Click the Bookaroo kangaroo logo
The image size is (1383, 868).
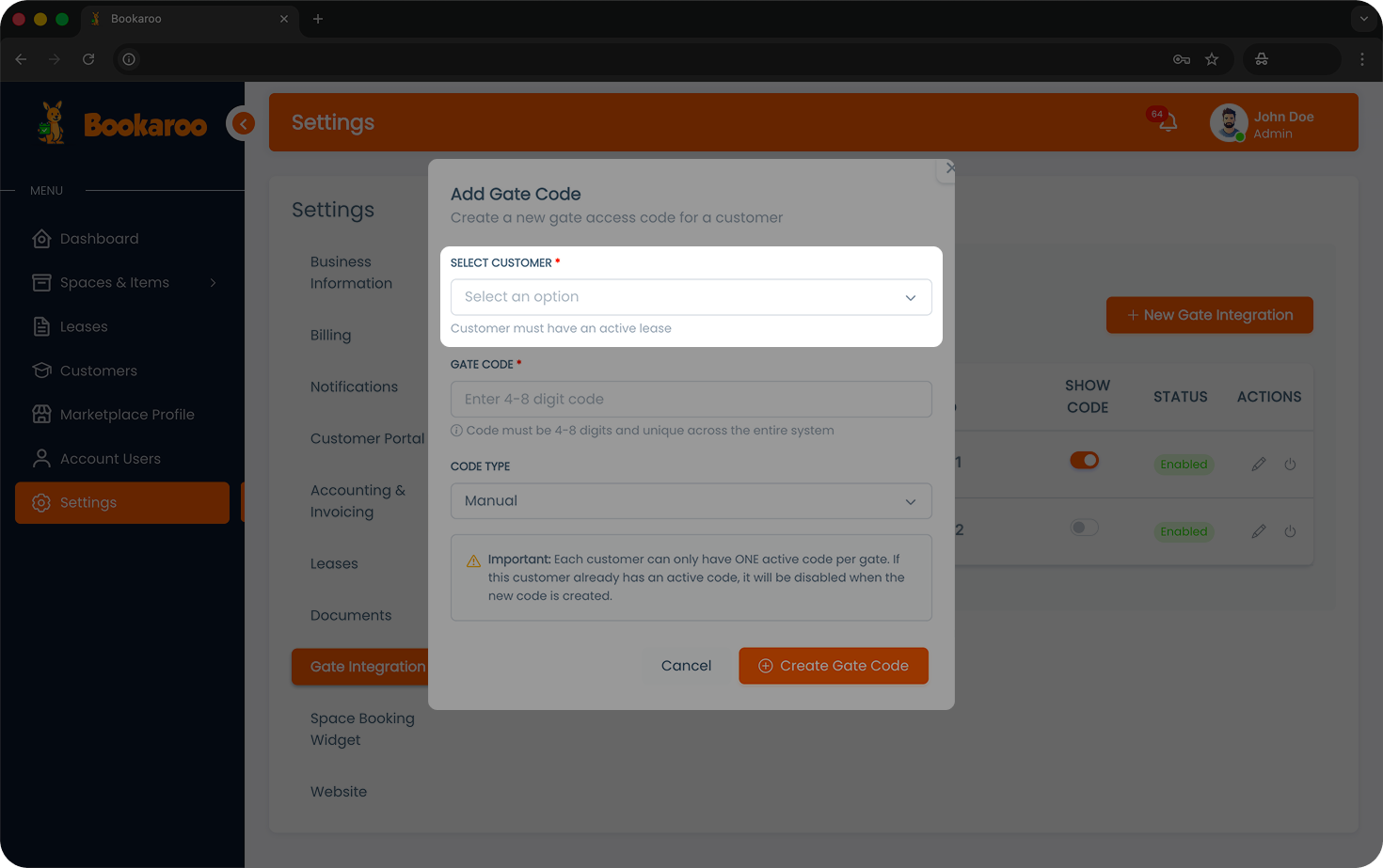click(x=53, y=123)
